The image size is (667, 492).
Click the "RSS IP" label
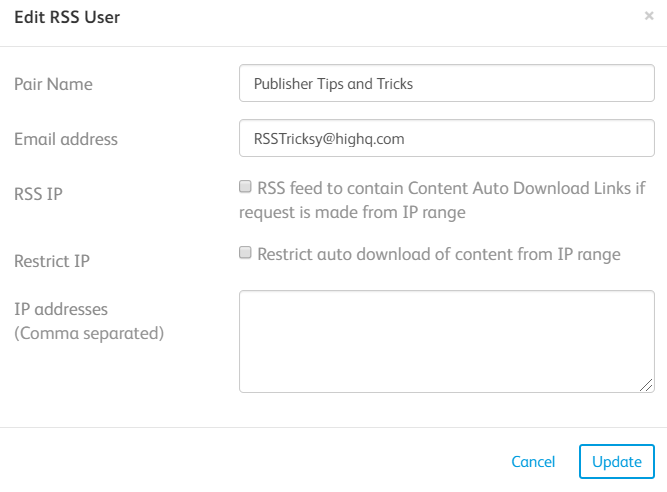38,194
